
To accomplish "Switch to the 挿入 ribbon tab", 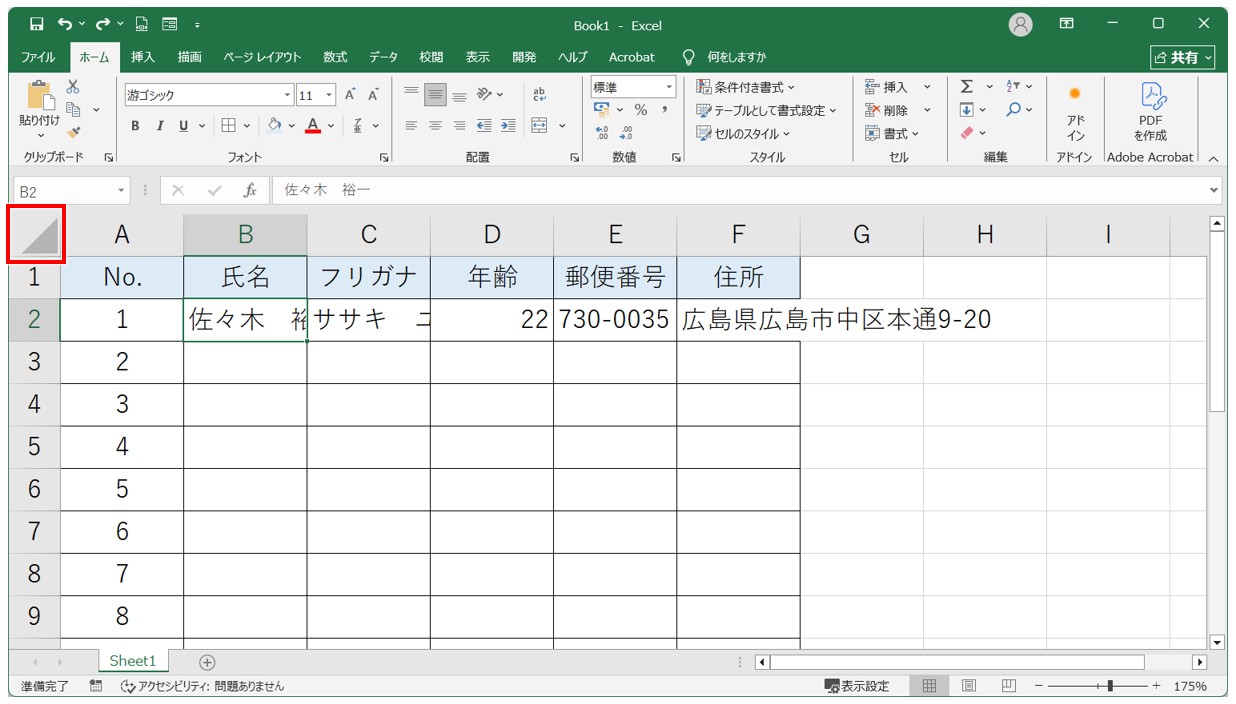I will tap(143, 57).
